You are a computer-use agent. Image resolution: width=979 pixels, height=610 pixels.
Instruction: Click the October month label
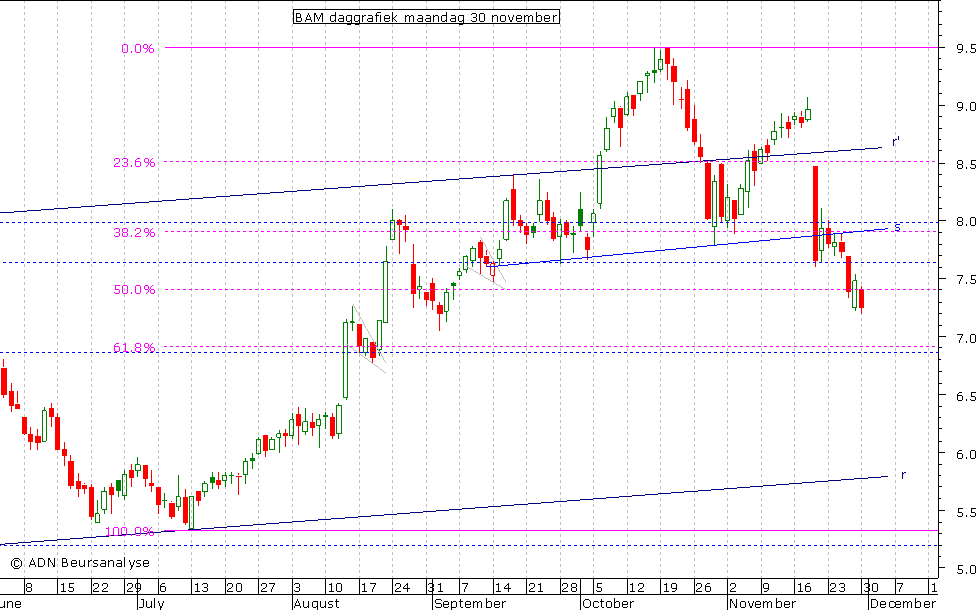(x=608, y=603)
